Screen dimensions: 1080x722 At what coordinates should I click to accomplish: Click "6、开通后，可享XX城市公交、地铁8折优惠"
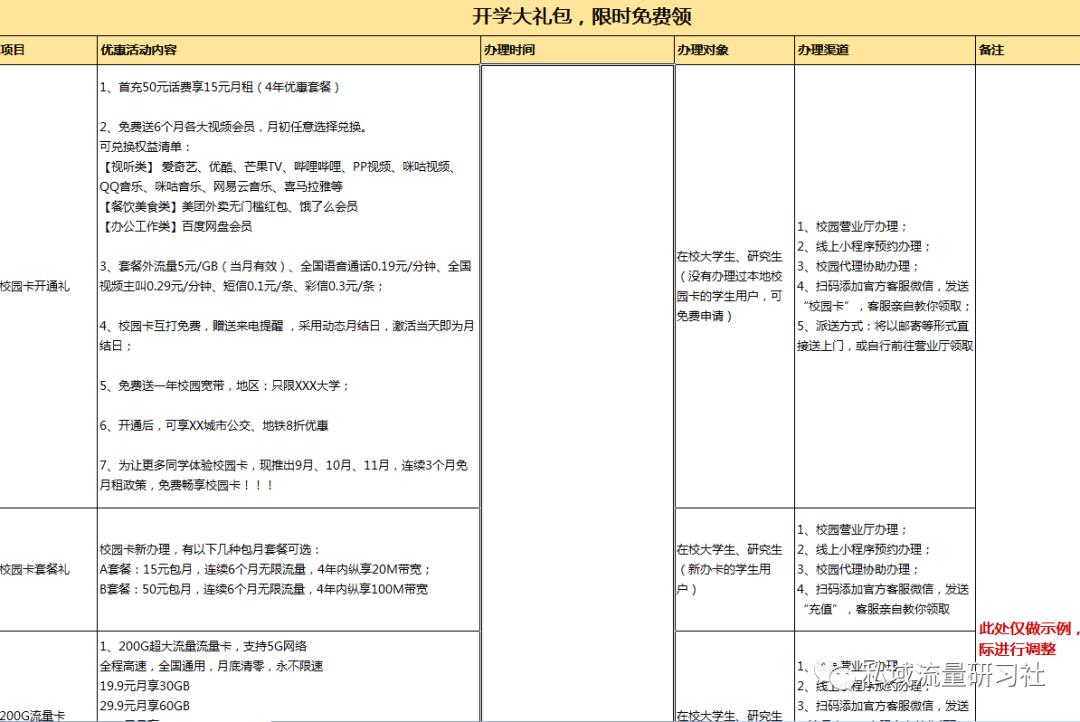[214, 426]
